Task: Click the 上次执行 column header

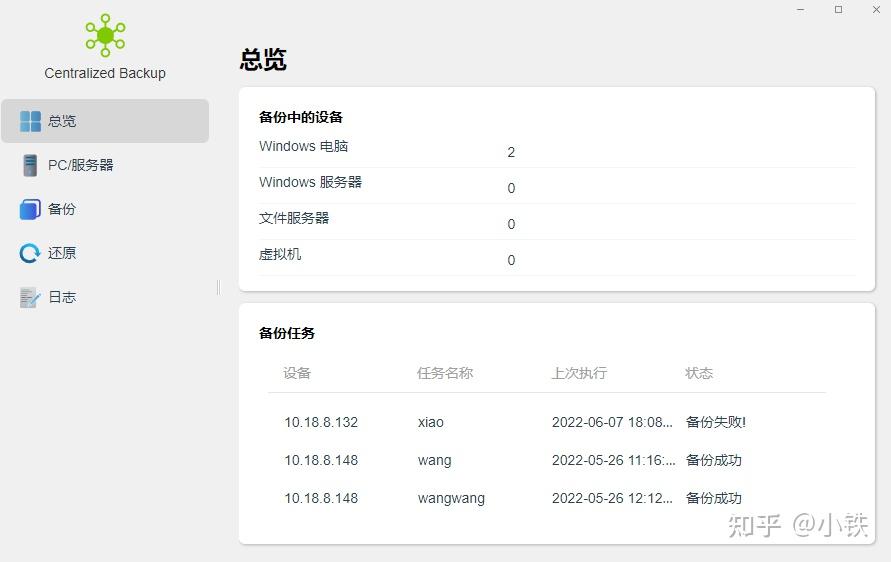Action: pyautogui.click(x=580, y=373)
